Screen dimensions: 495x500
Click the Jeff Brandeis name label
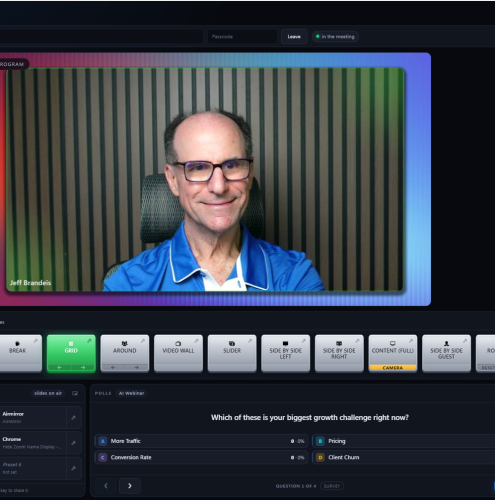tap(30, 283)
